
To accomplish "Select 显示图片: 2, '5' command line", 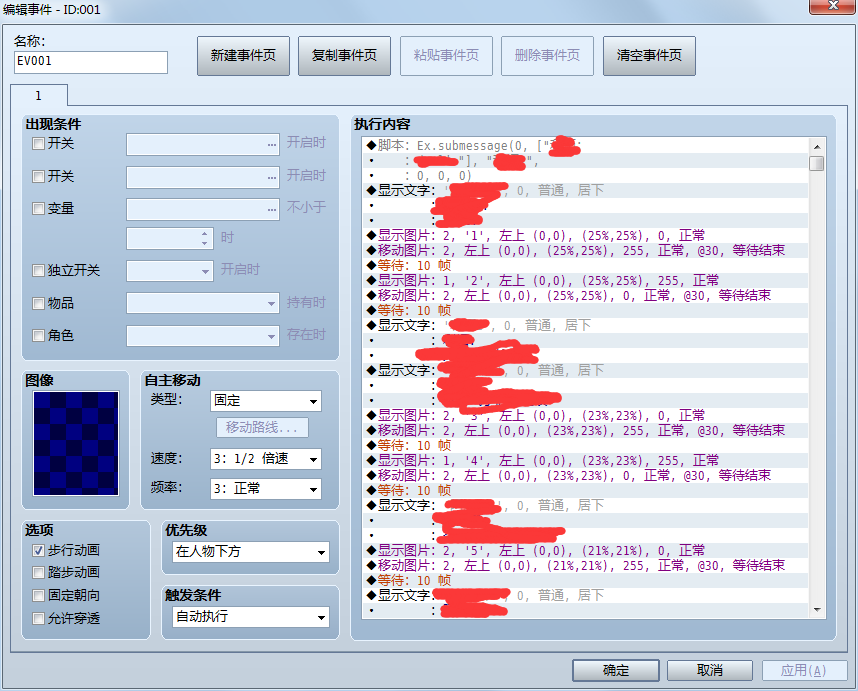I will pyautogui.click(x=585, y=550).
